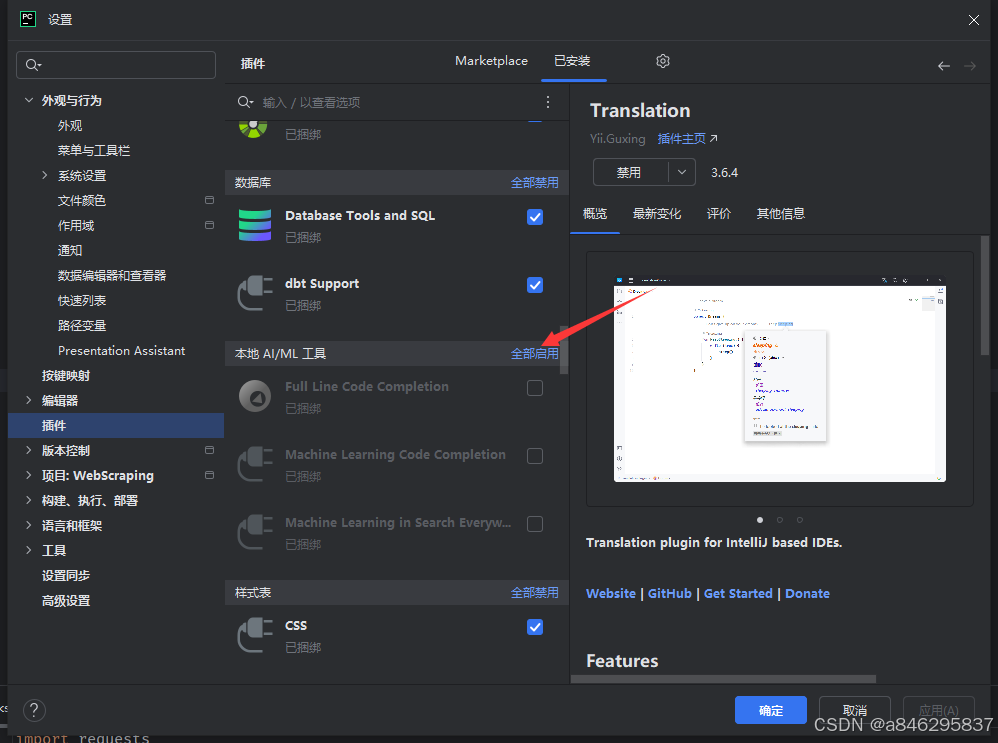Close the settings dialog
Viewport: 998px width, 743px height.
coord(974,20)
